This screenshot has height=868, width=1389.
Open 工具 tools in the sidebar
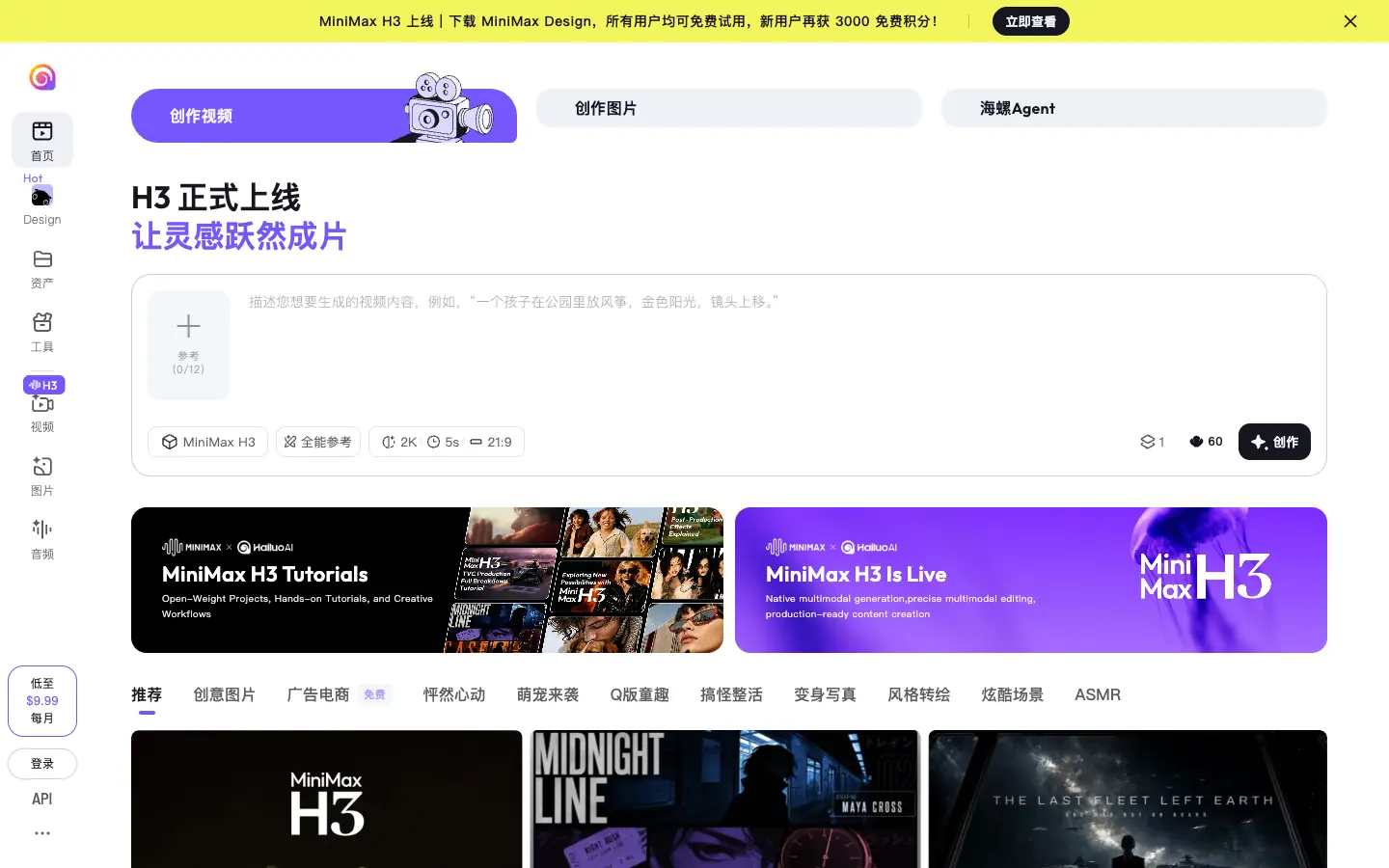pos(42,333)
